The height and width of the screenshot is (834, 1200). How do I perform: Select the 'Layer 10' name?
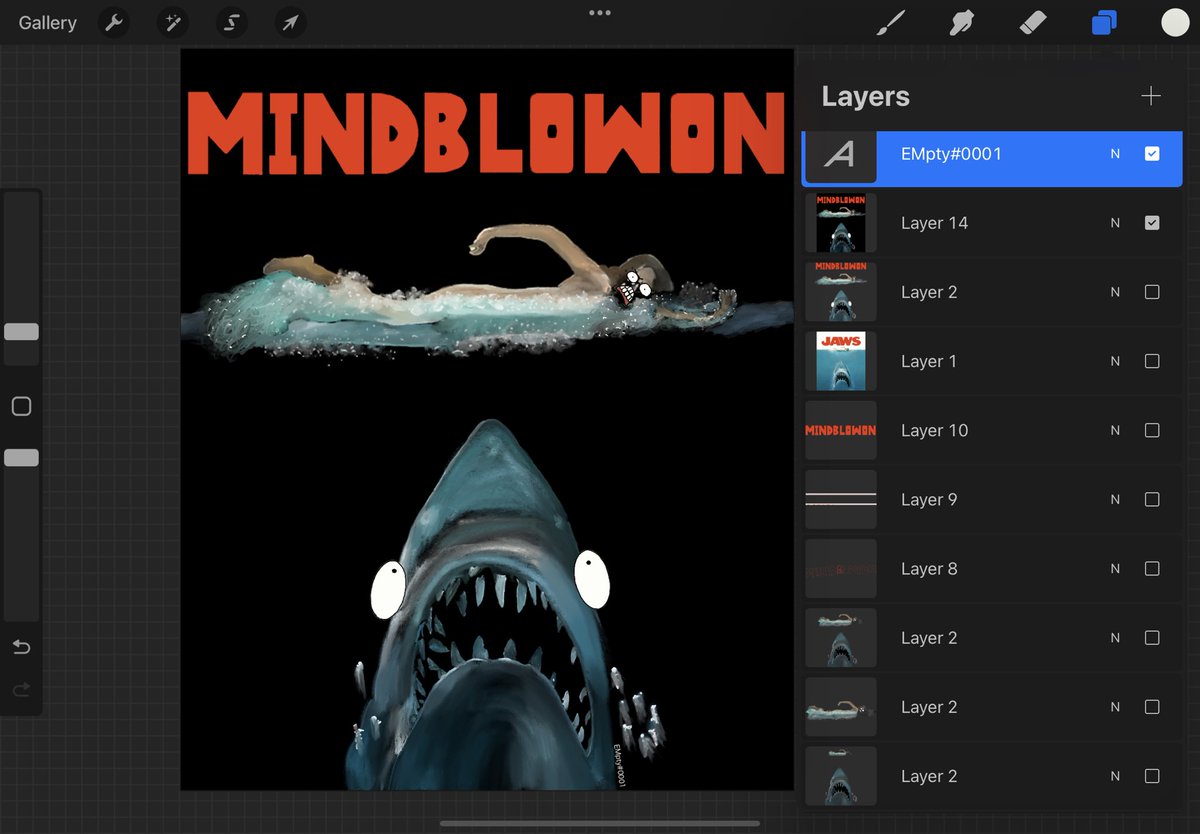coord(934,430)
